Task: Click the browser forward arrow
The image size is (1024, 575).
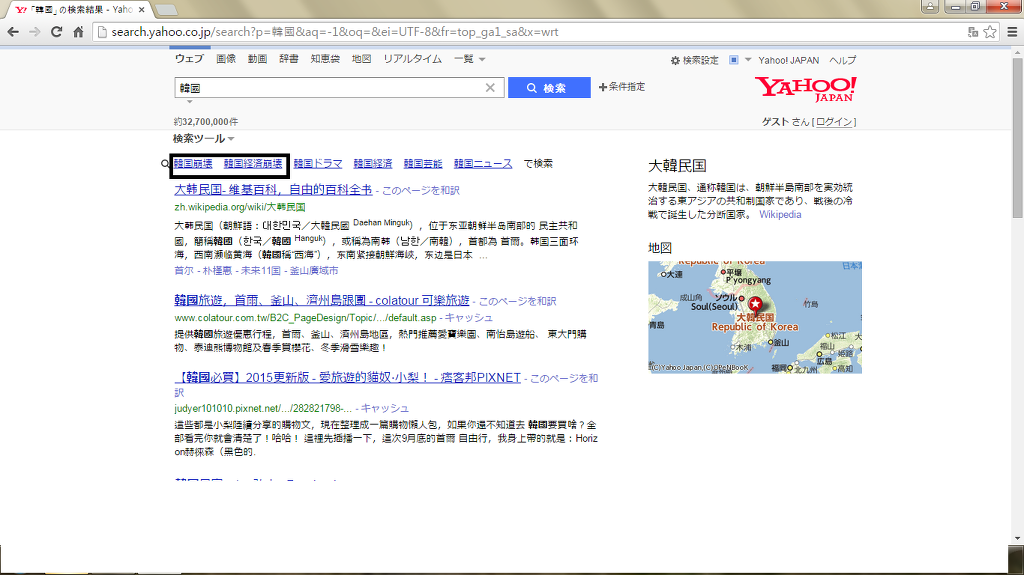Action: (x=35, y=32)
